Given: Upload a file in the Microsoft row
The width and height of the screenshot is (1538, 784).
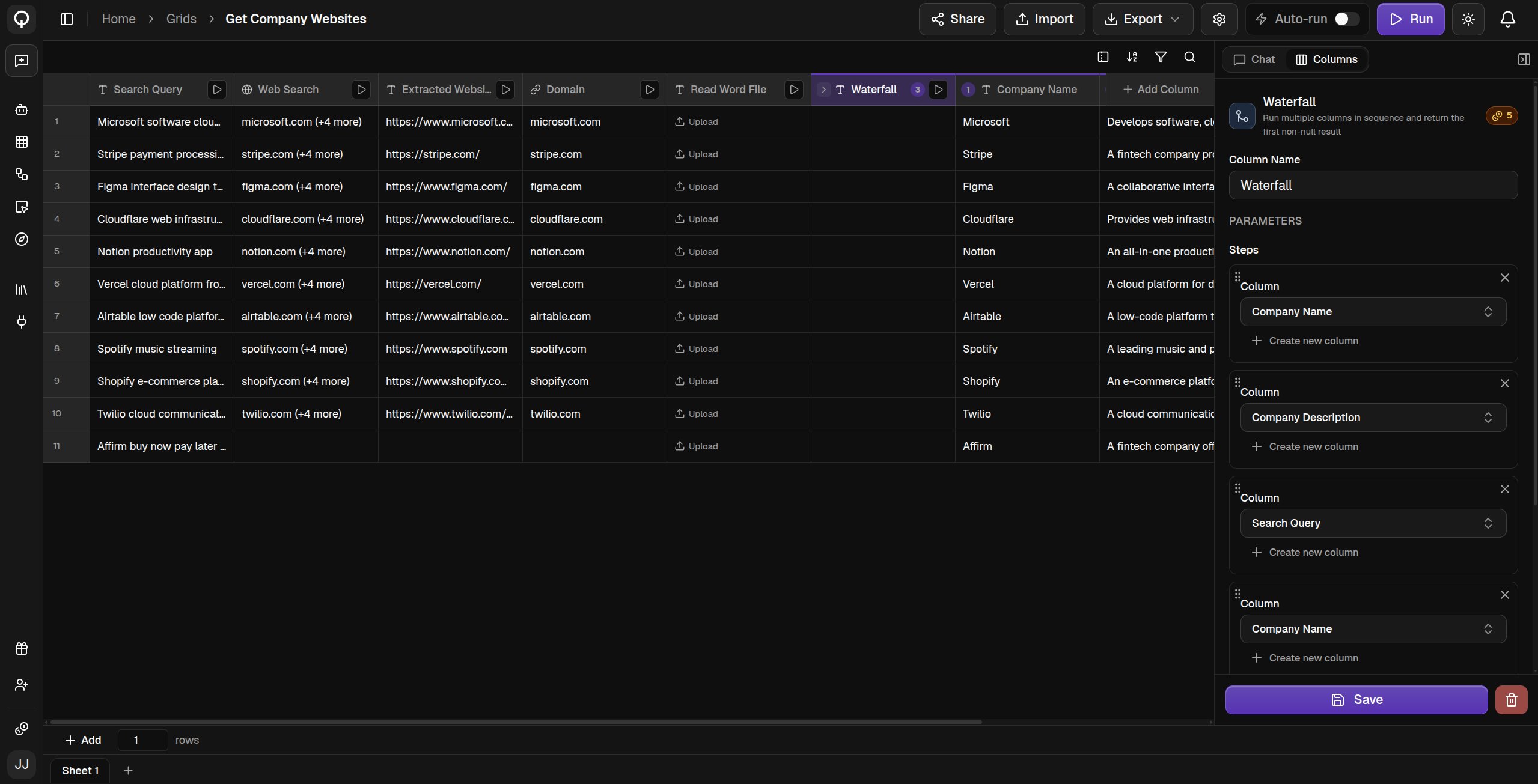Looking at the screenshot, I should (696, 122).
